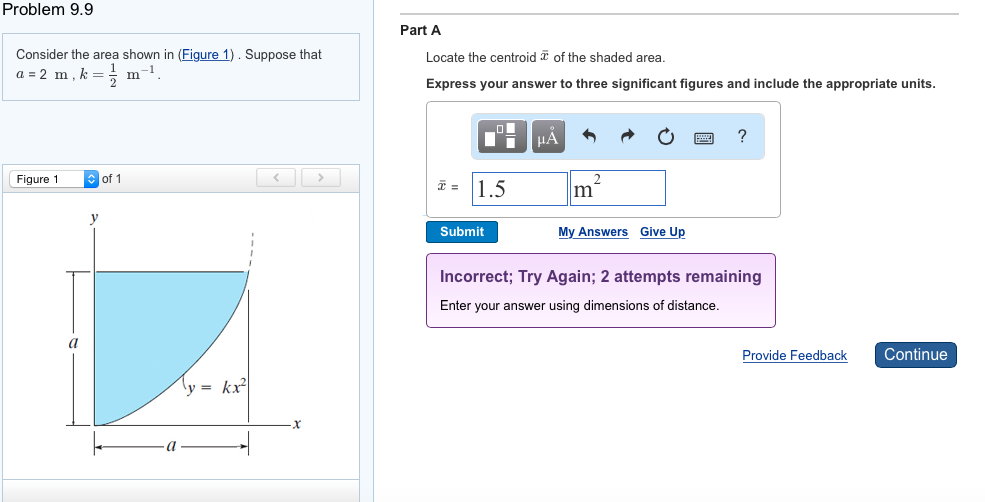Click the incorrect answer feedback message
The height and width of the screenshot is (502, 985).
pyautogui.click(x=600, y=290)
